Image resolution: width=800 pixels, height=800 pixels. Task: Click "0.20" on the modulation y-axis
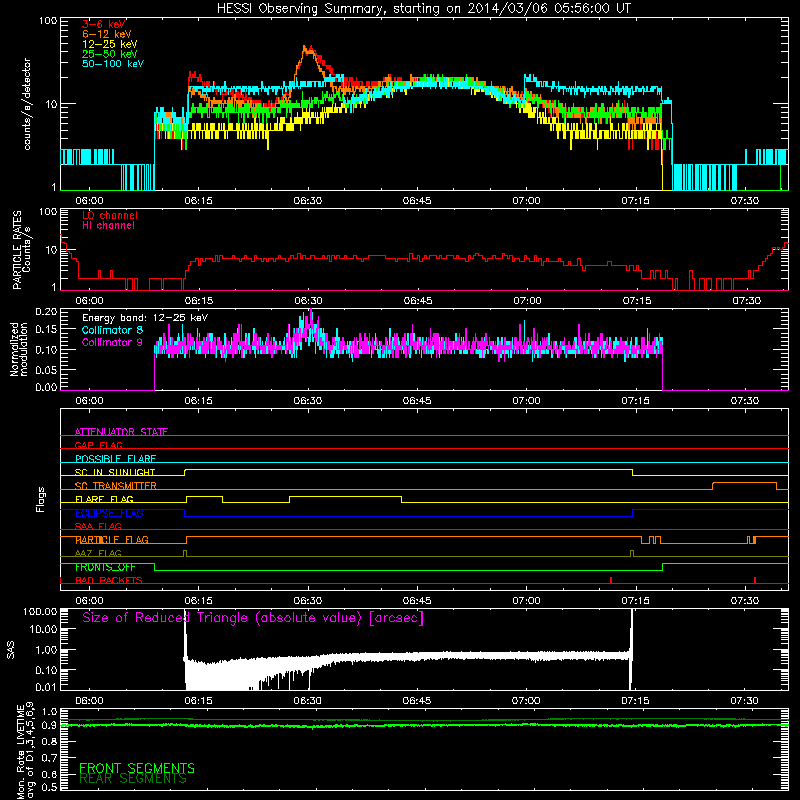point(46,311)
